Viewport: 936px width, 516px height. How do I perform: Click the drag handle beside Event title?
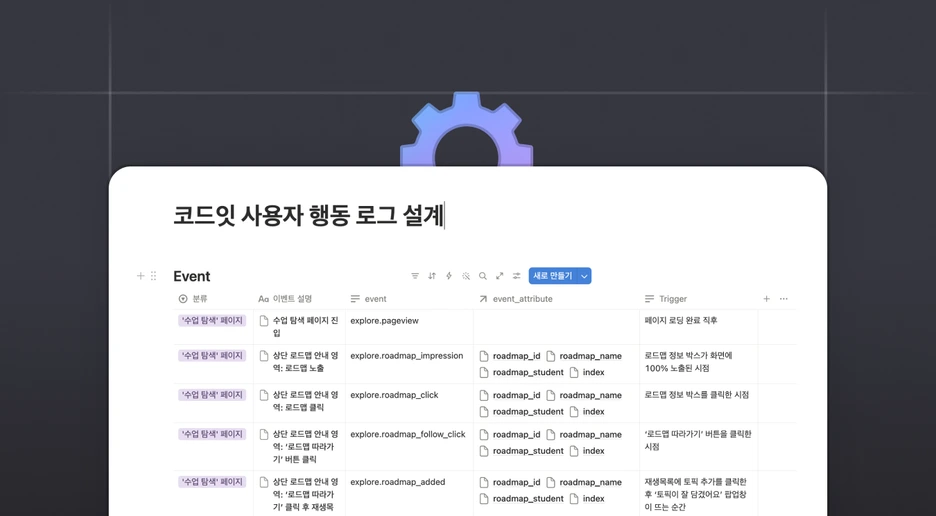tap(153, 276)
